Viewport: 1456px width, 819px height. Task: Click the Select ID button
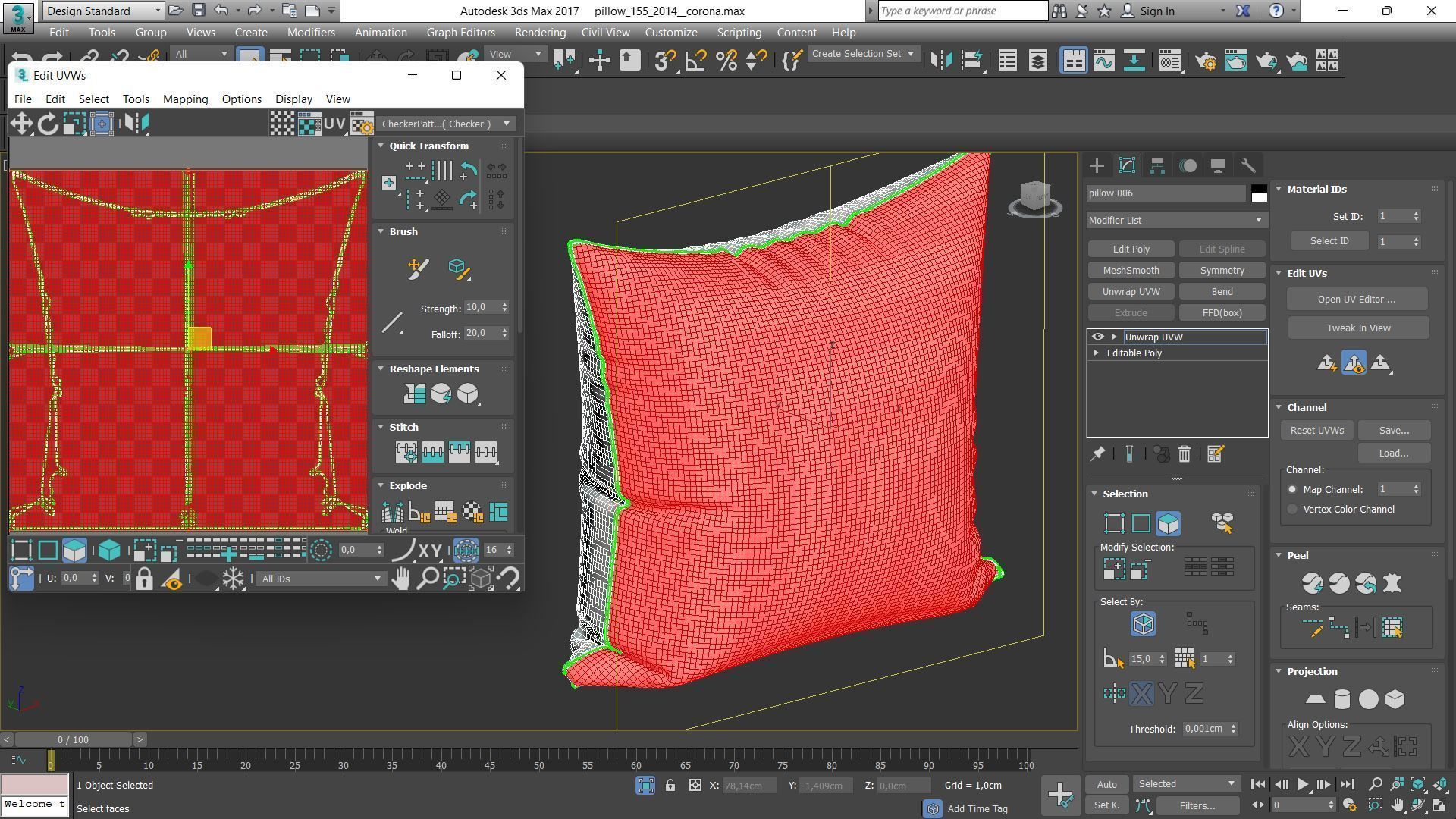tap(1329, 241)
